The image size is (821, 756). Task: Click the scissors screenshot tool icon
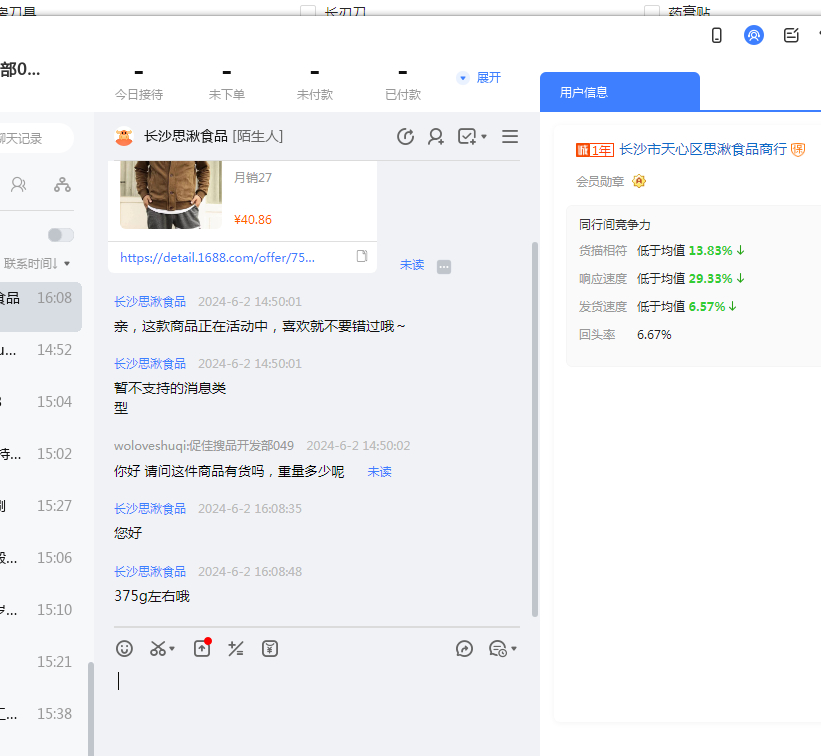(x=157, y=648)
